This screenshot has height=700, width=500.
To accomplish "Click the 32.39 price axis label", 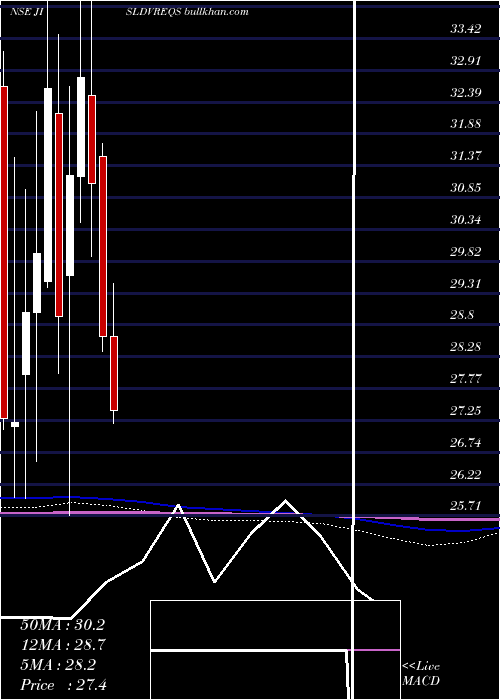I will (x=466, y=93).
